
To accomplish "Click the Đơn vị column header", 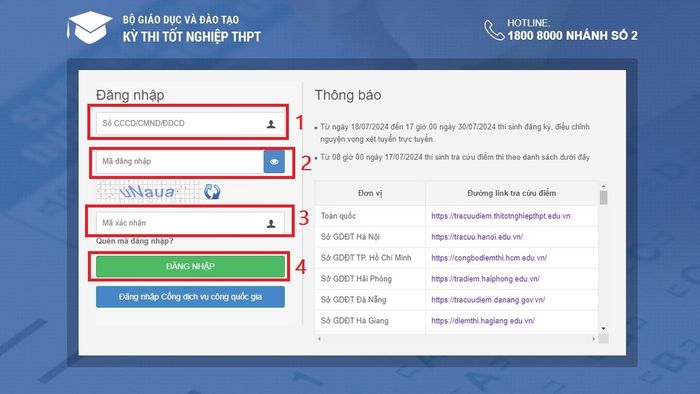I will click(370, 193).
